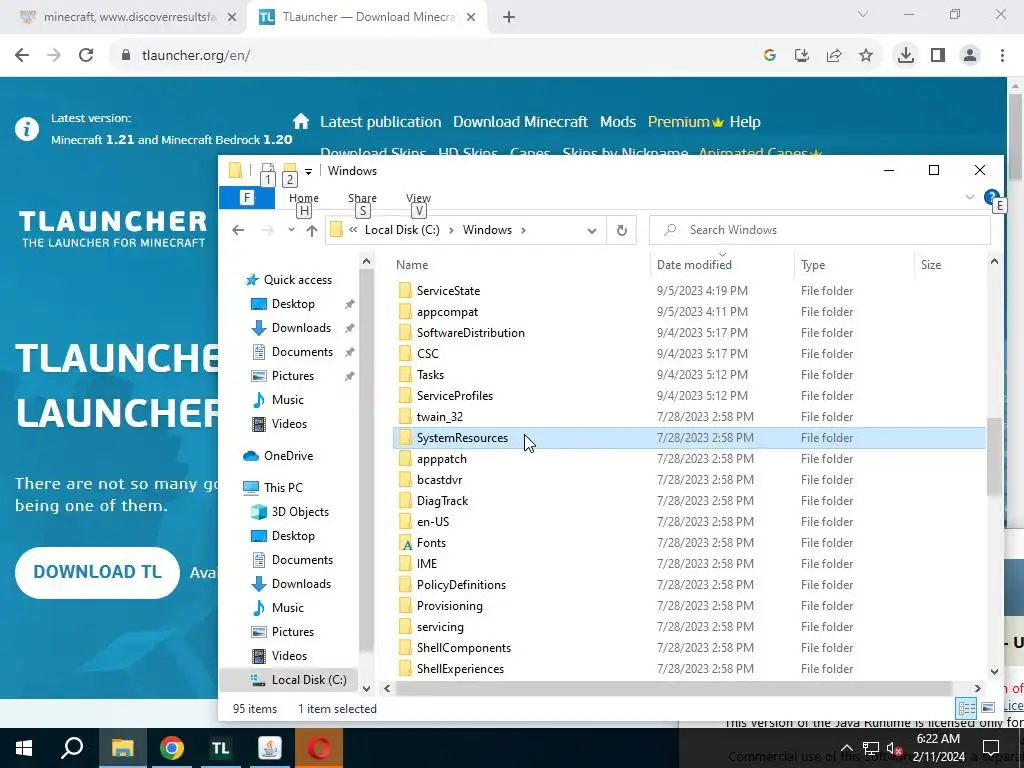Image resolution: width=1024 pixels, height=768 pixels.
Task: Refresh the Windows folder view
Action: click(x=622, y=230)
